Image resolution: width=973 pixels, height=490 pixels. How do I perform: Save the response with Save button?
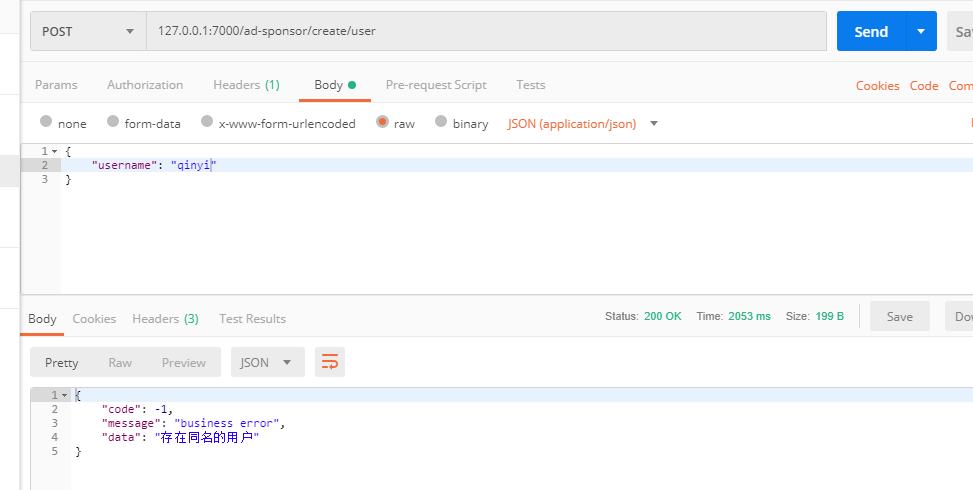(900, 316)
